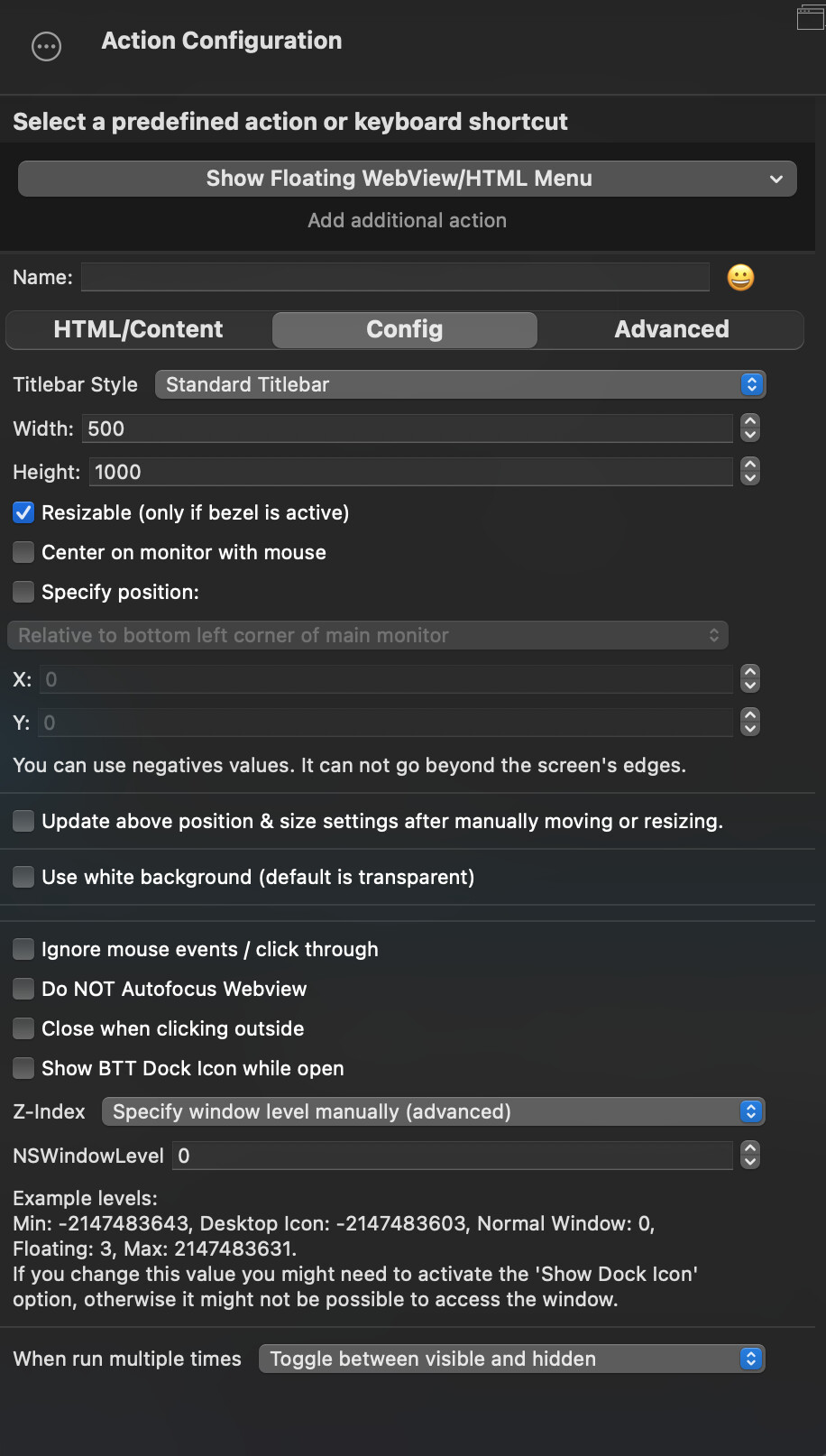Click the NSWindowLevel stepper arrows

(x=750, y=1156)
